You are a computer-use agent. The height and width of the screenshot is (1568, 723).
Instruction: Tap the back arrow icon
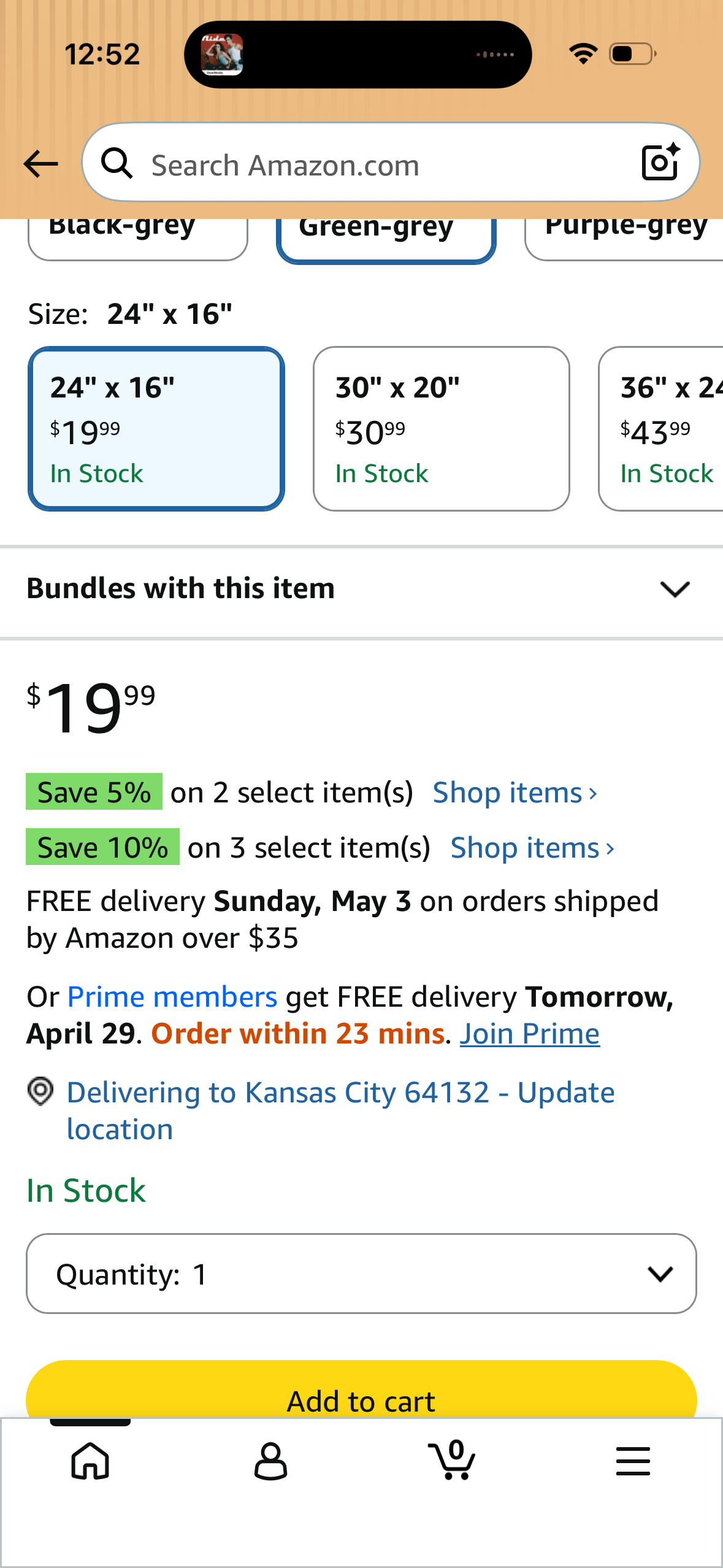(40, 164)
